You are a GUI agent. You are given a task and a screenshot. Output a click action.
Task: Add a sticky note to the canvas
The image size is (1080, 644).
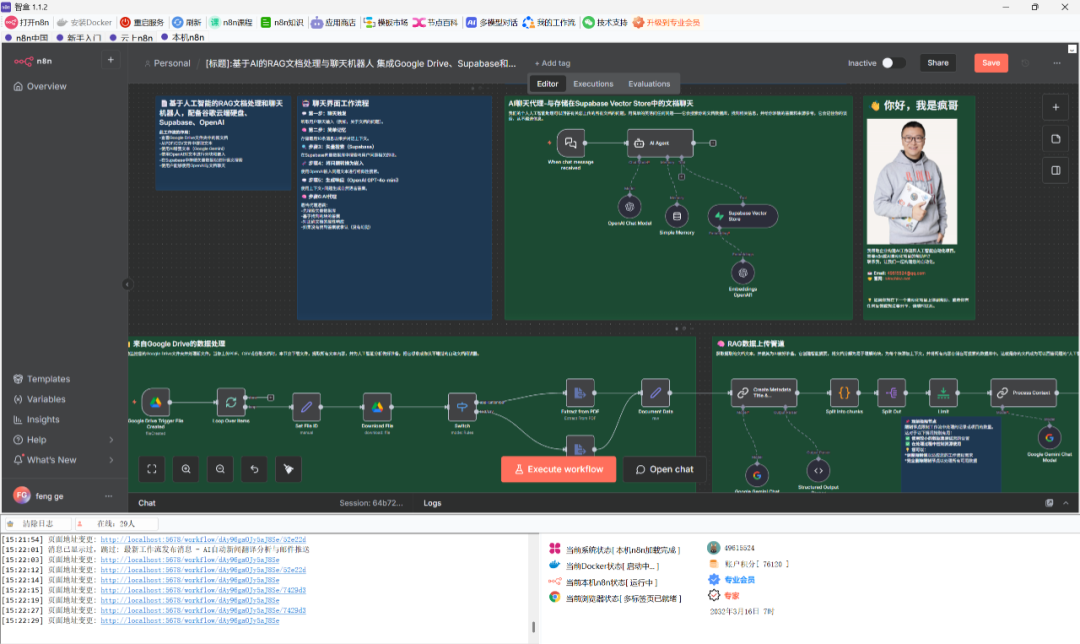click(1055, 139)
